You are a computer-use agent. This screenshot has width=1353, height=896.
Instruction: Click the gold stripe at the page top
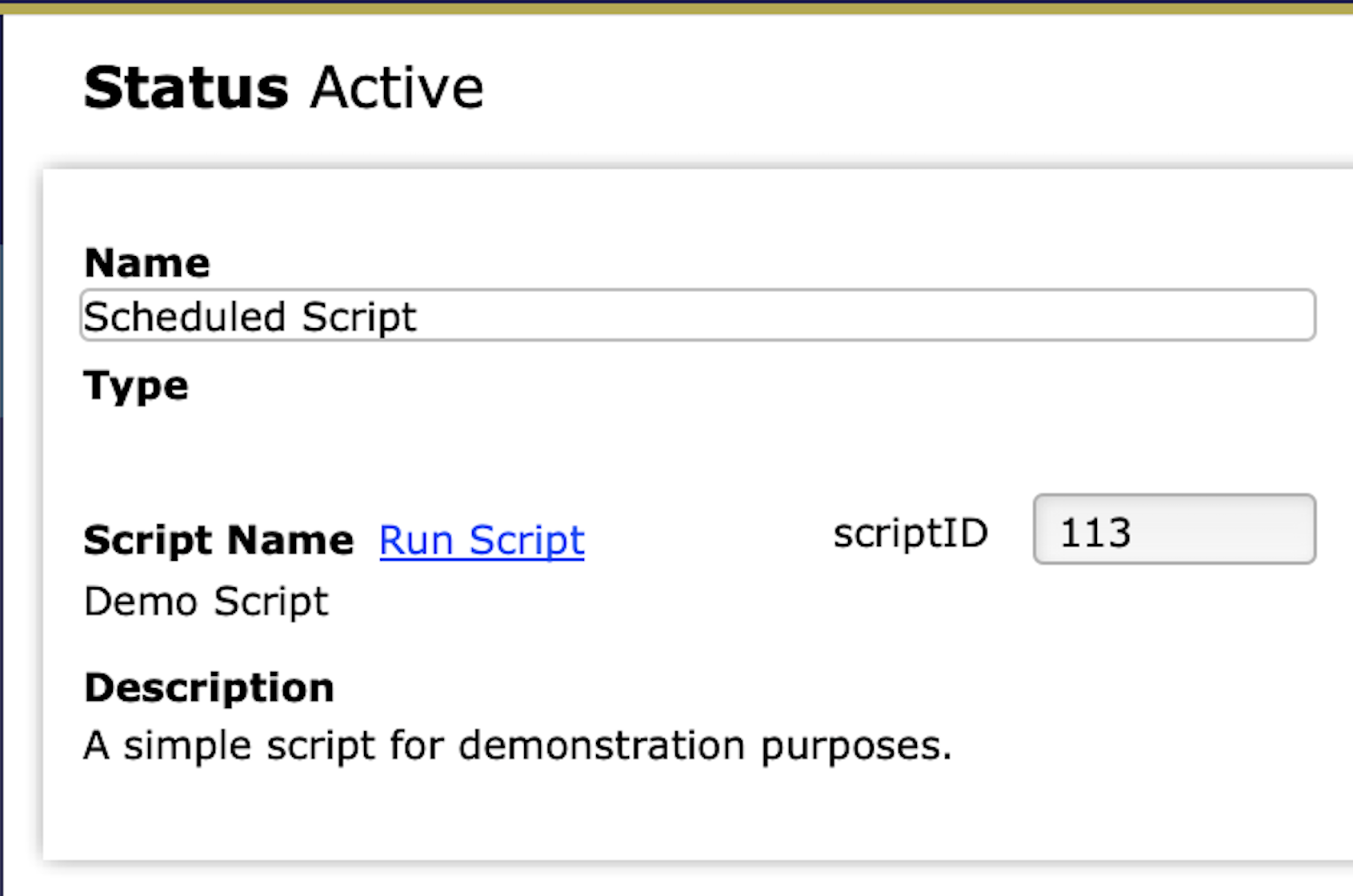(676, 8)
